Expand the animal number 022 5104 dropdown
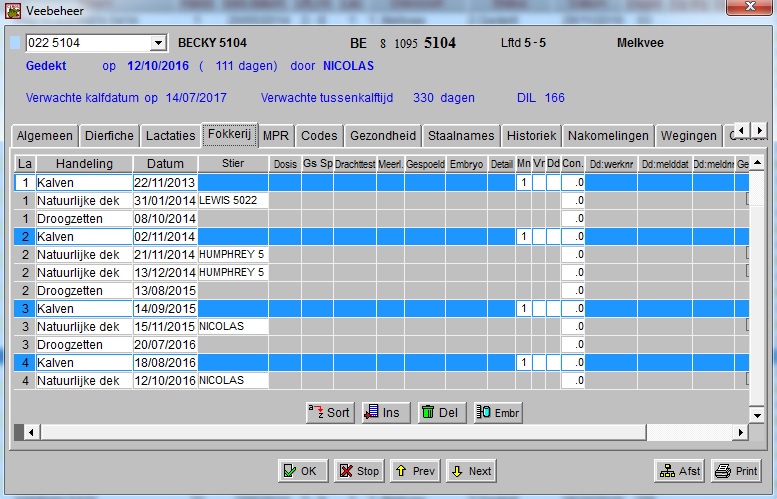Viewport: 777px width, 499px height. coord(157,43)
